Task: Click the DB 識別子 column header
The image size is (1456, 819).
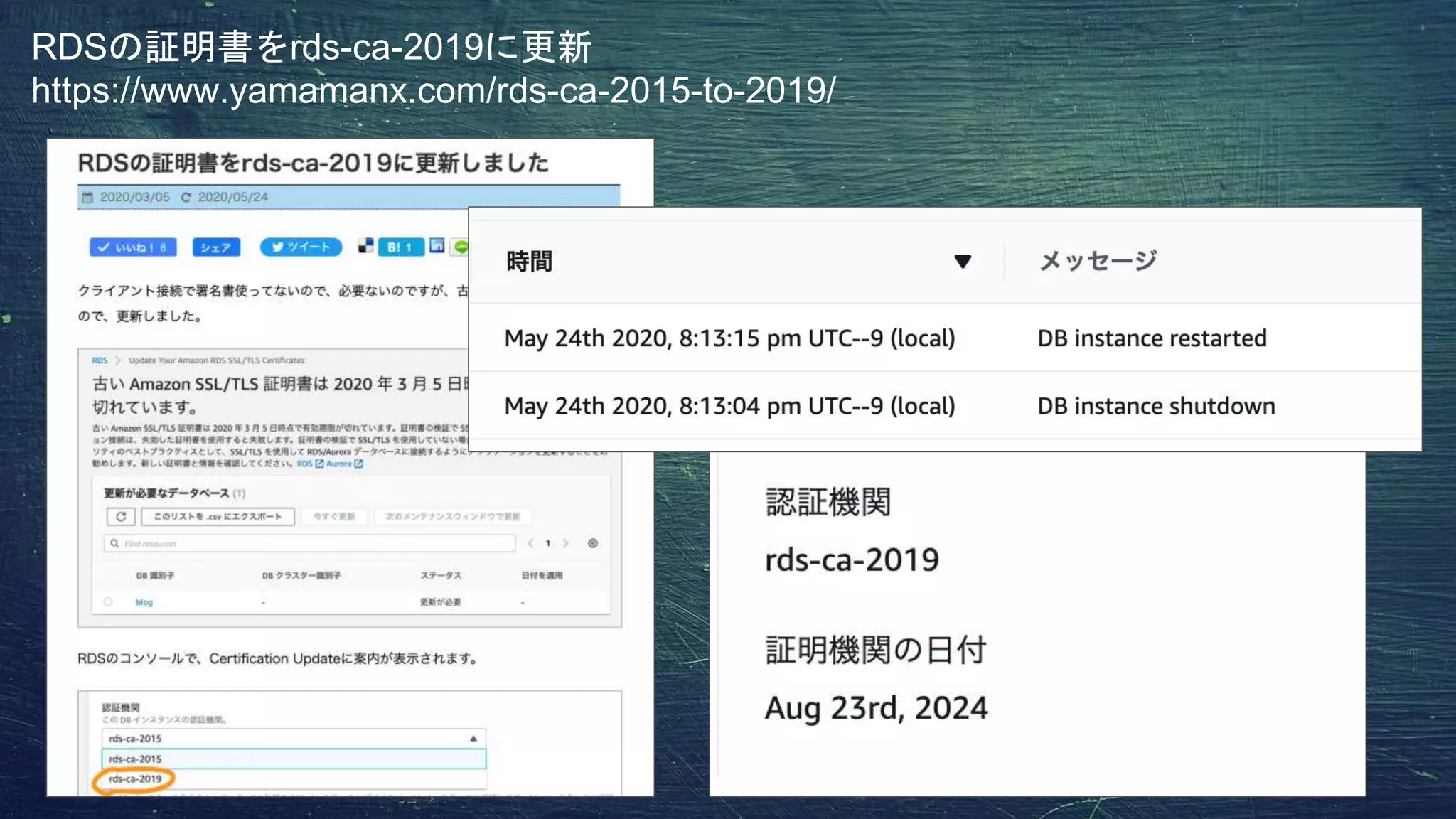Action: 155,575
